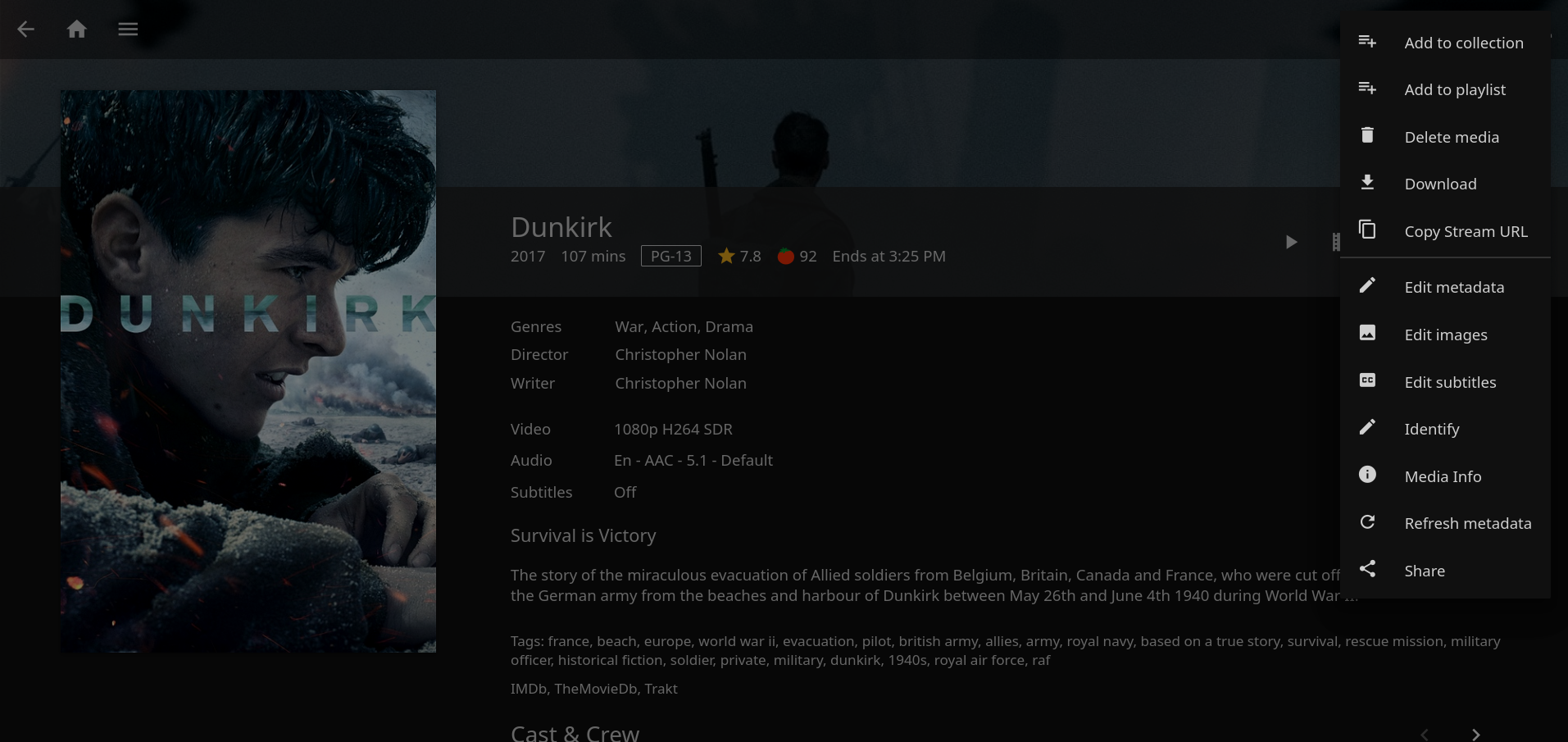
Task: Click the Add to collection icon
Action: (1367, 41)
